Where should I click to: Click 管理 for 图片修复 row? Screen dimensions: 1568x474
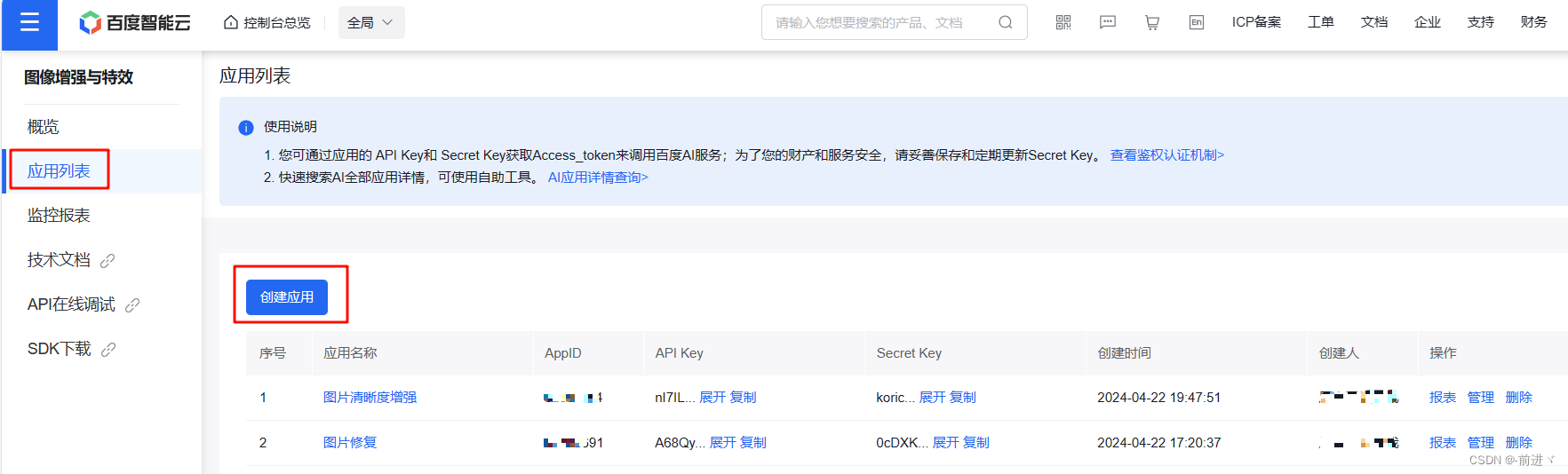[1481, 443]
